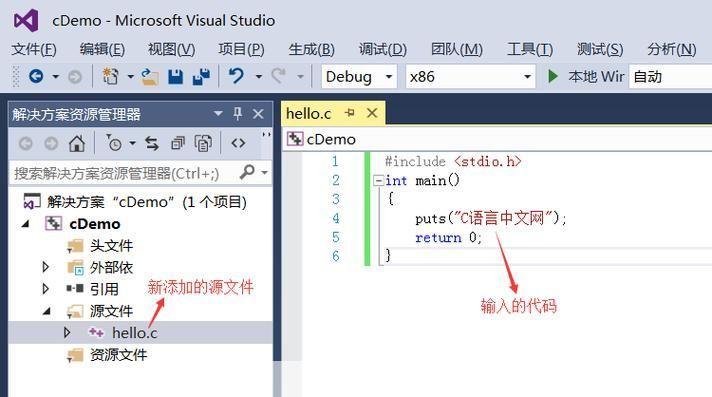Toggle show all files icon
This screenshot has height=397, width=712.
click(203, 144)
